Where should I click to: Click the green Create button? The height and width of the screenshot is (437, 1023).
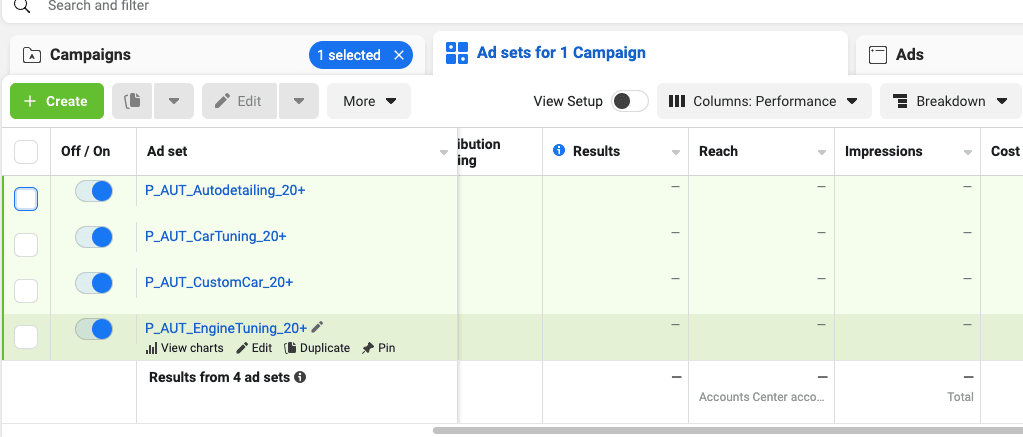tap(57, 101)
